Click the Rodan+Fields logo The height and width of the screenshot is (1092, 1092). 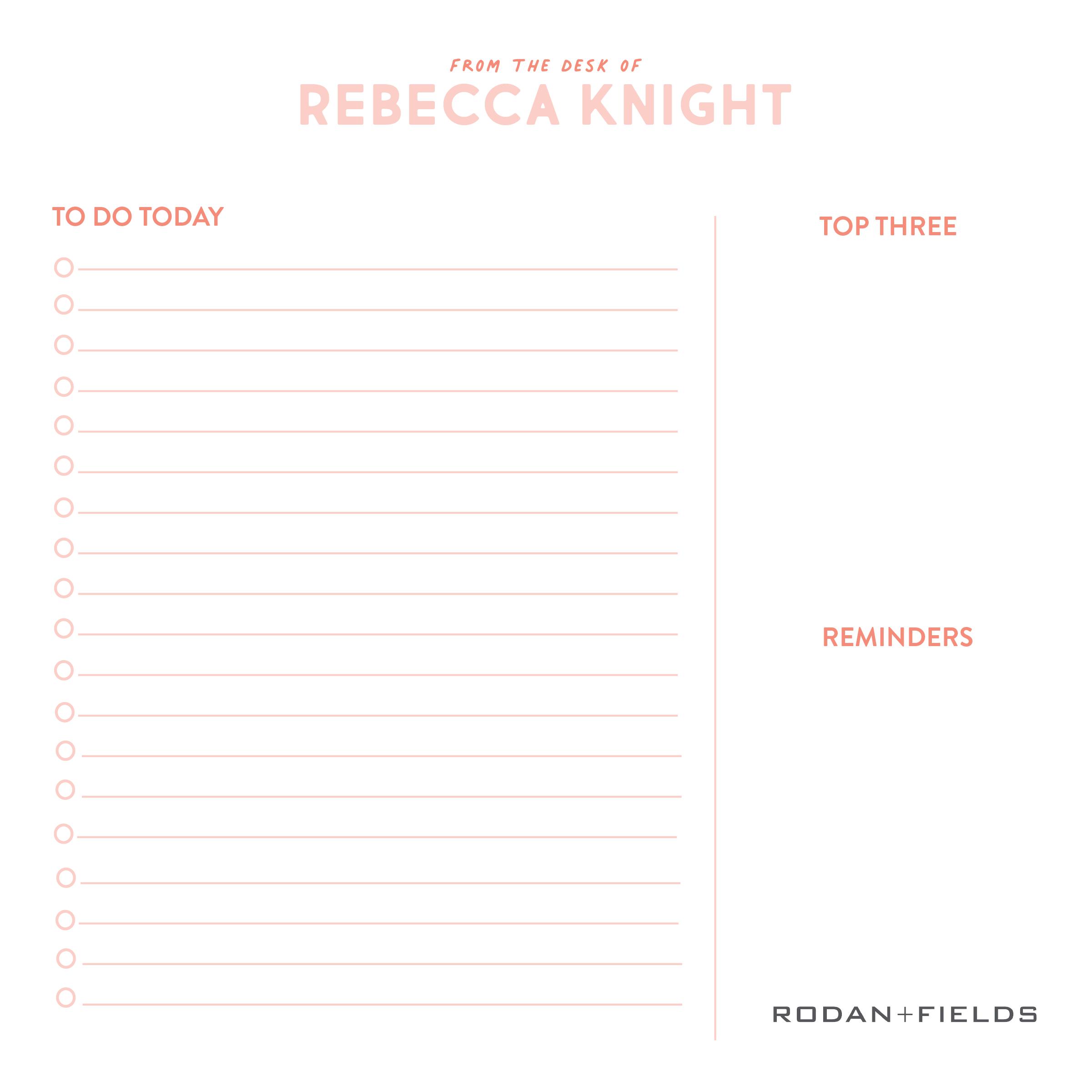(x=904, y=1014)
